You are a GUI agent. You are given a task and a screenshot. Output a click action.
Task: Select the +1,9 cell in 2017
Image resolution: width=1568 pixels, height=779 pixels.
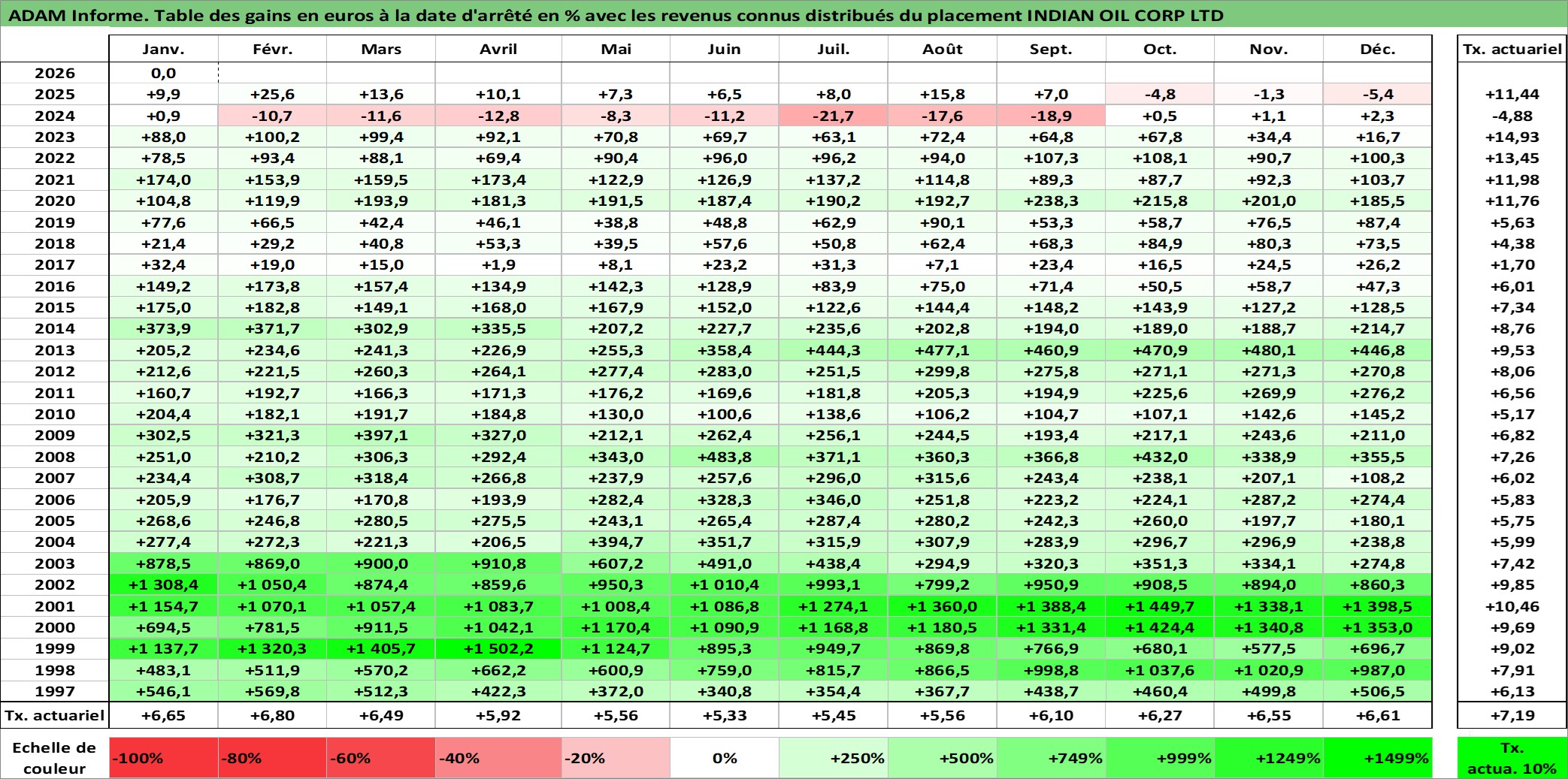tap(498, 264)
